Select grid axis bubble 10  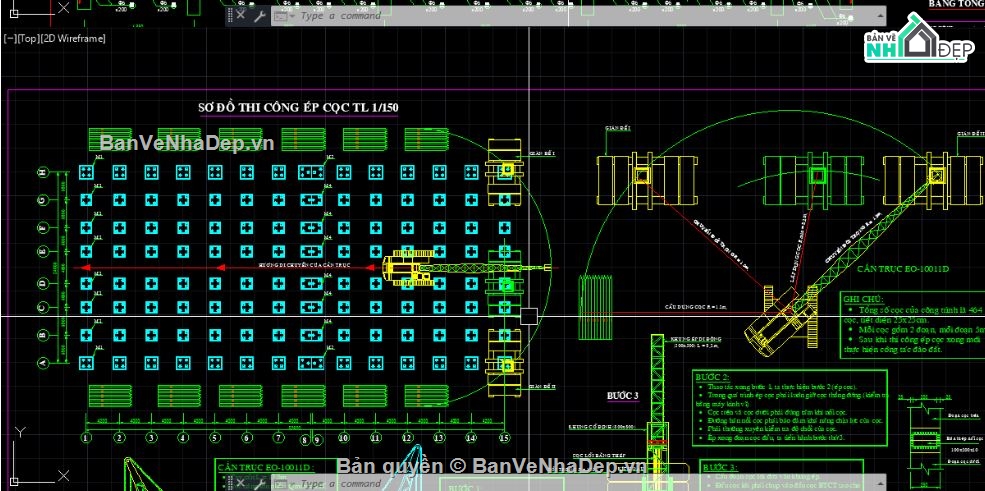(343, 438)
